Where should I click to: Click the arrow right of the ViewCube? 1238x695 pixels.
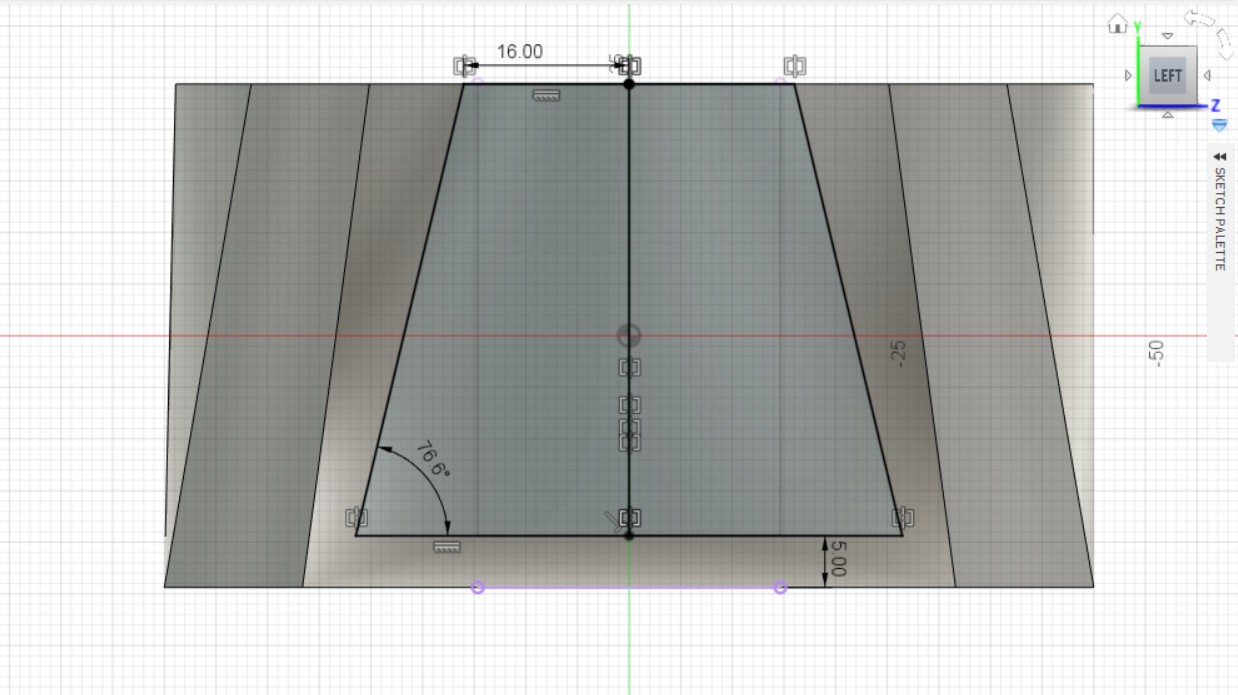pos(1207,76)
